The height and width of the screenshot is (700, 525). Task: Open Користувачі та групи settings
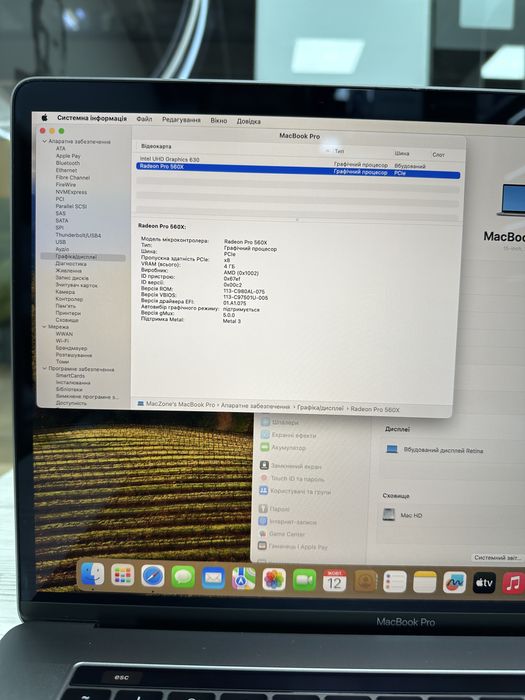click(x=295, y=491)
